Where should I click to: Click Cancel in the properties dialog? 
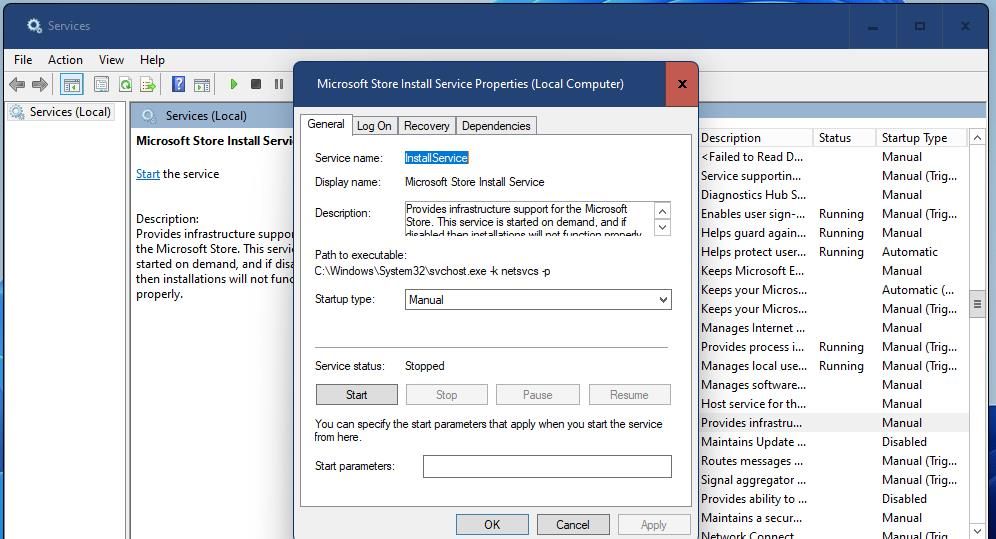[573, 525]
